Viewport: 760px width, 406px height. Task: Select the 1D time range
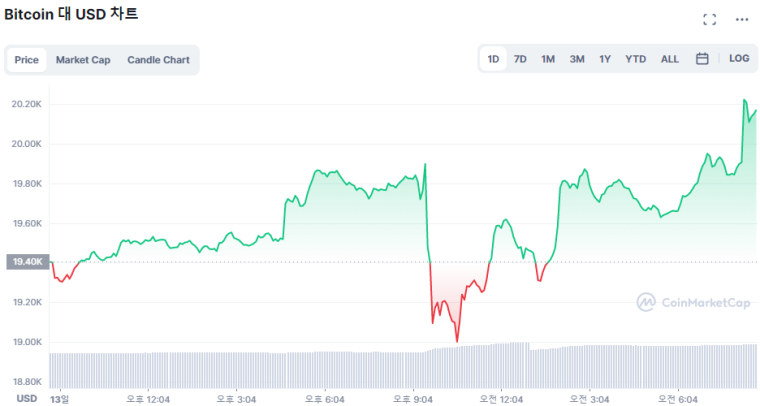pyautogui.click(x=493, y=59)
